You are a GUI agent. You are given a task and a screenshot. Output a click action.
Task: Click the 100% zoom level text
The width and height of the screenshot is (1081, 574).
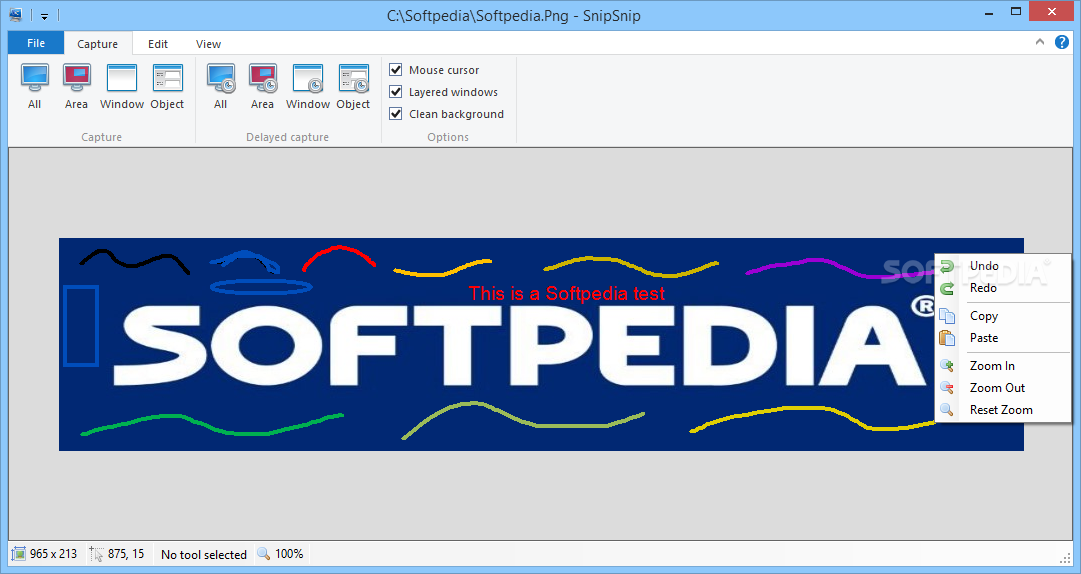tap(289, 554)
